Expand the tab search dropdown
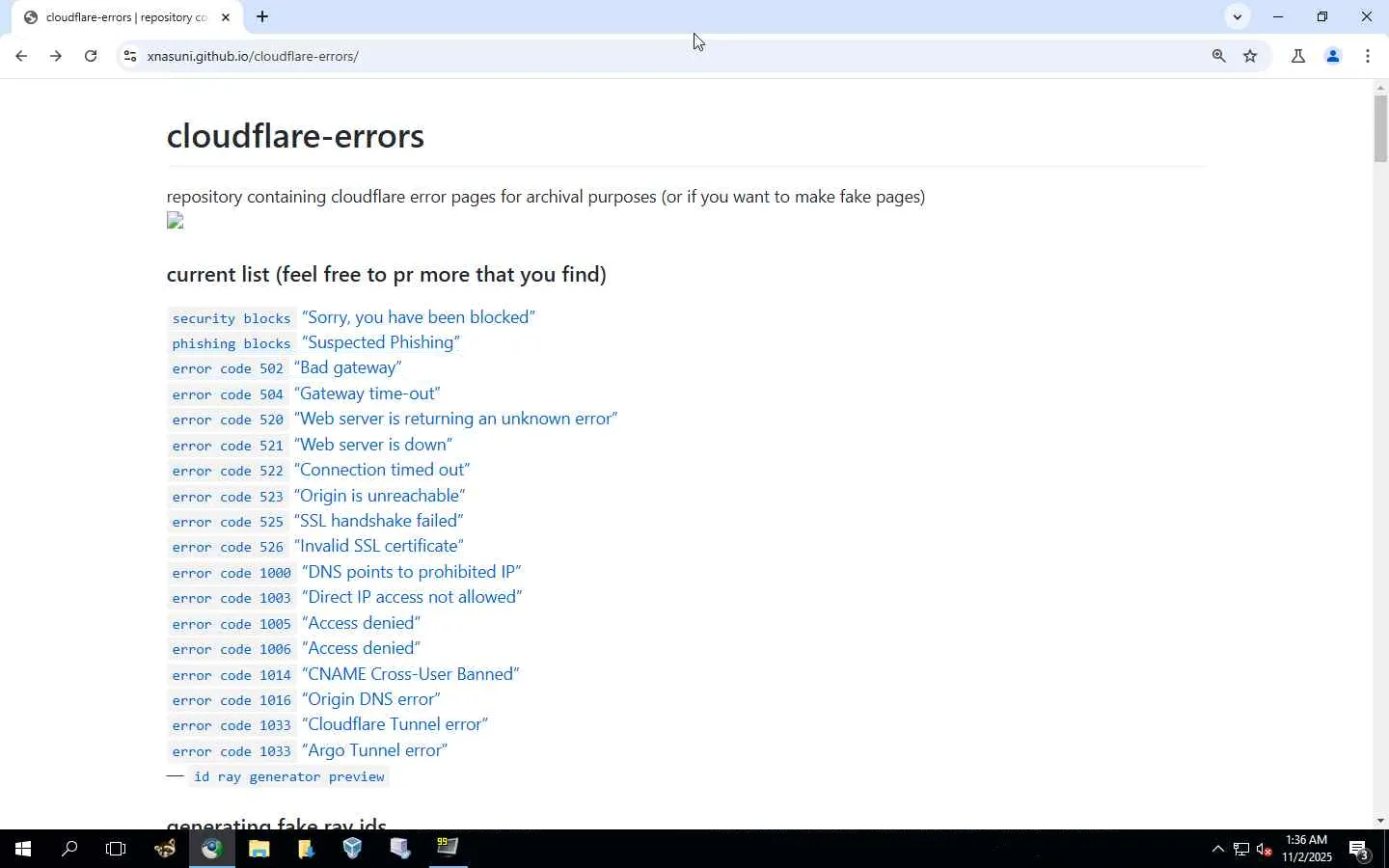 [x=1238, y=16]
